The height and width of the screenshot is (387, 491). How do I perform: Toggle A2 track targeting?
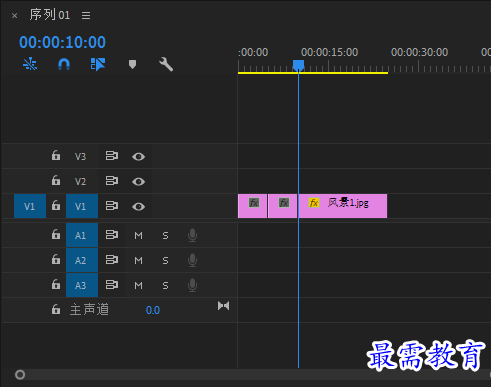82,260
